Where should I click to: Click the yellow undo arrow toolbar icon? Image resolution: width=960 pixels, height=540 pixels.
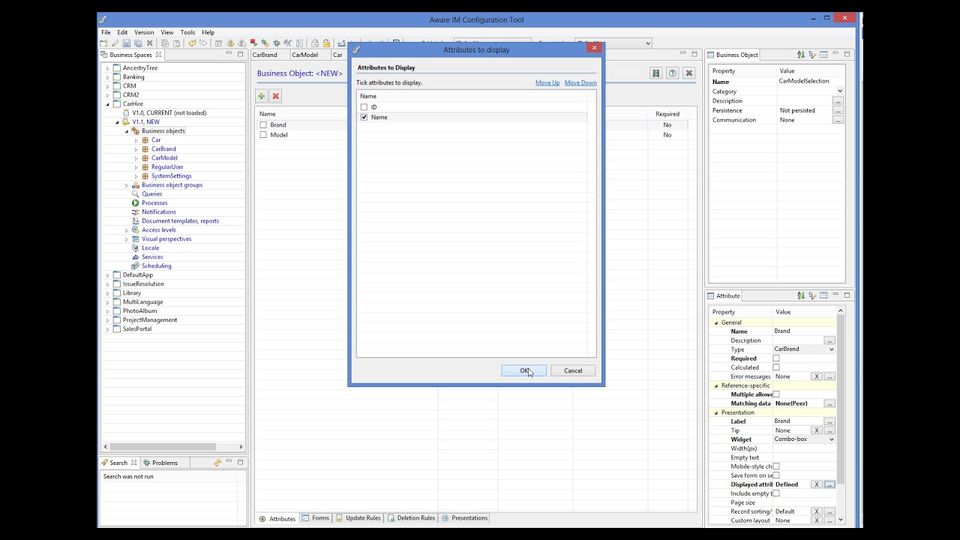pyautogui.click(x=192, y=43)
